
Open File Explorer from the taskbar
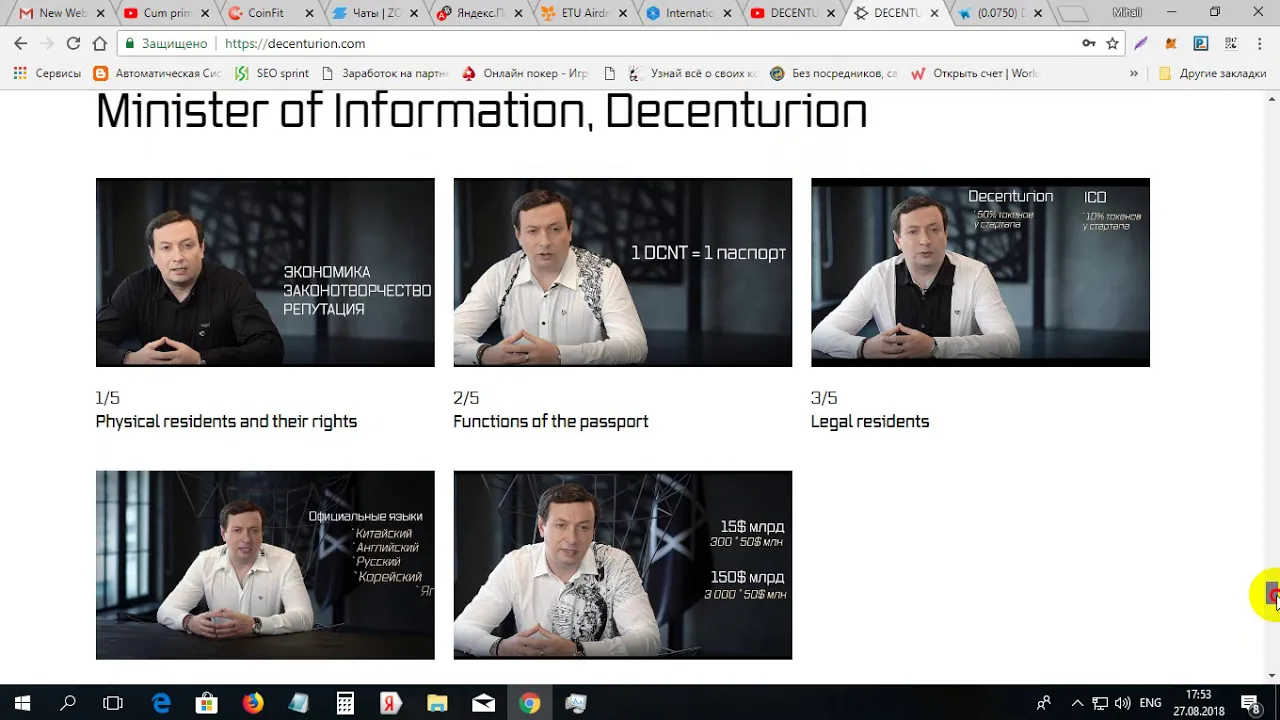pos(437,703)
